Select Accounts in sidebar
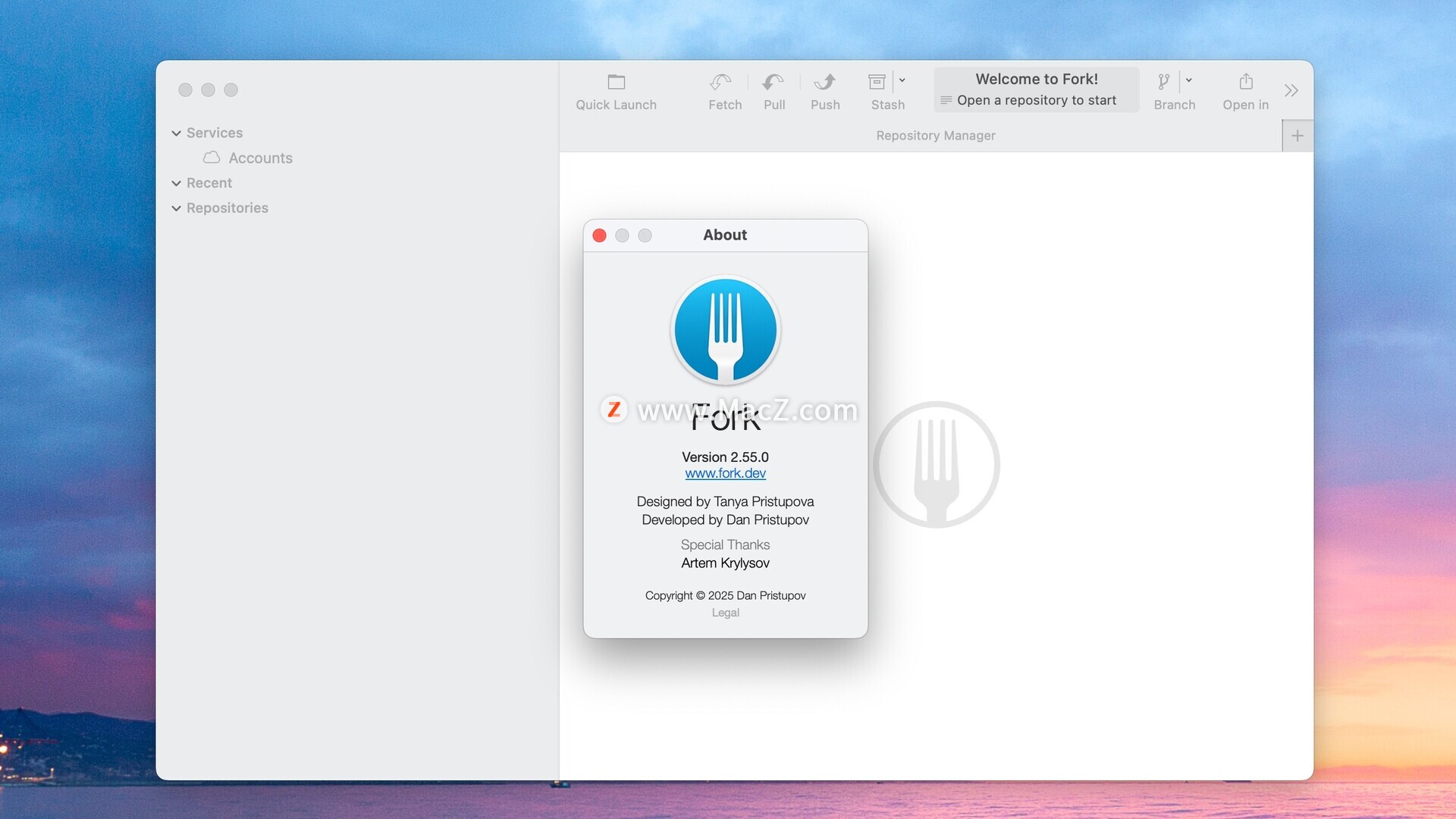1456x819 pixels. point(260,158)
